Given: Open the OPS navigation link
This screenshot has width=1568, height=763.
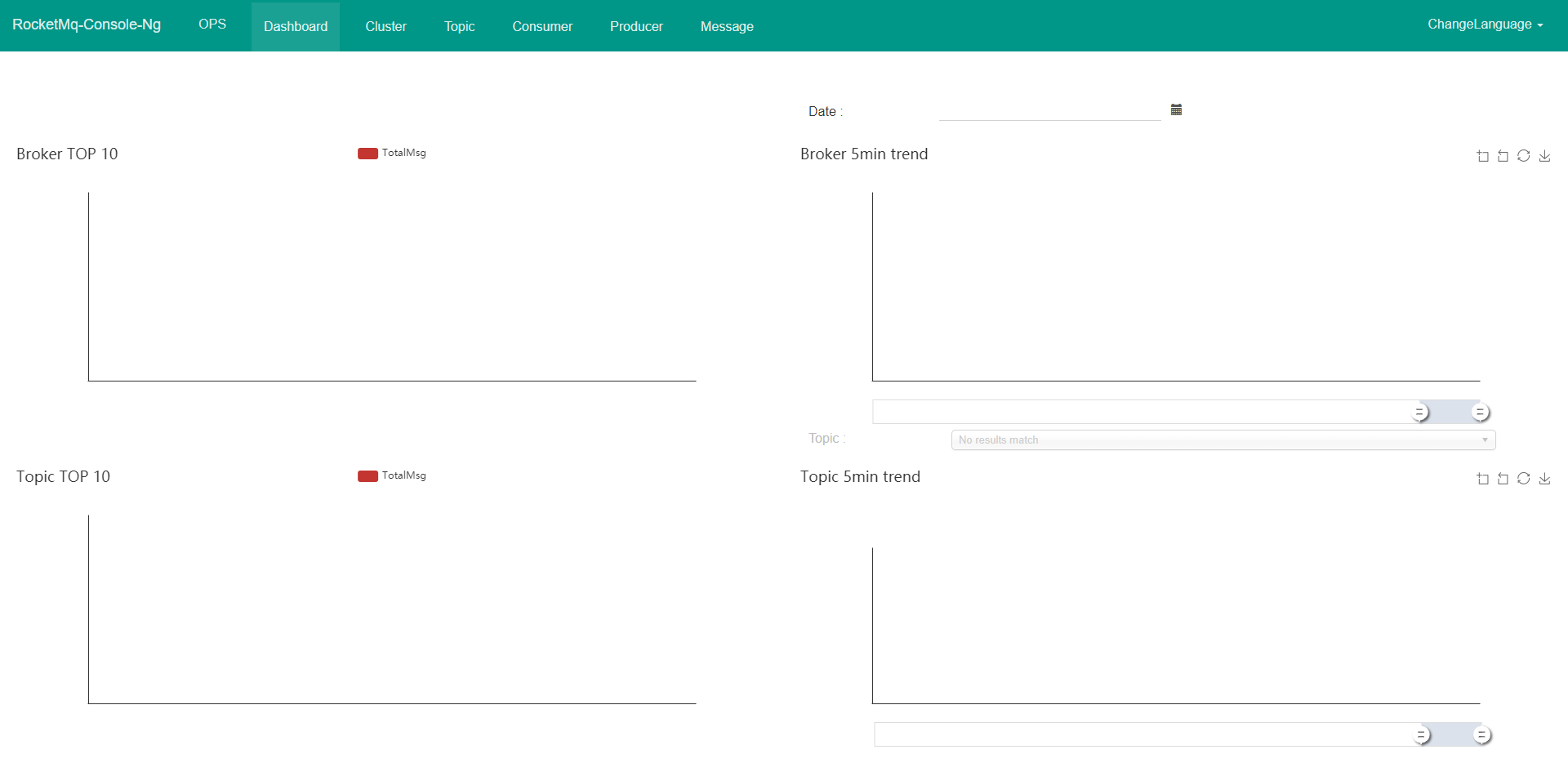Looking at the screenshot, I should click(x=212, y=25).
